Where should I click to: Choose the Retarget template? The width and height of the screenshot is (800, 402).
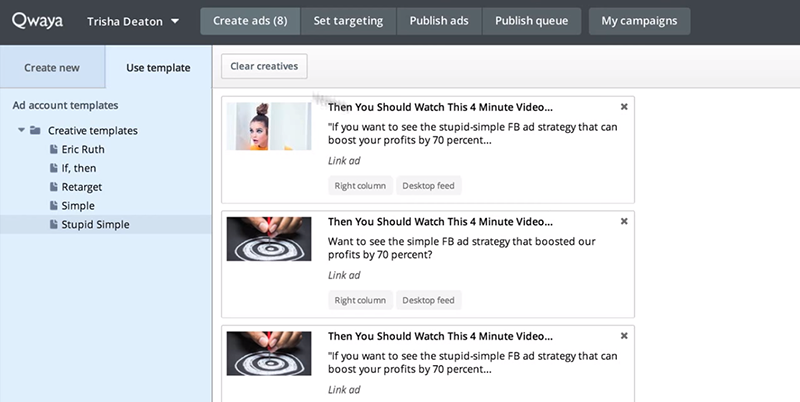pos(82,187)
